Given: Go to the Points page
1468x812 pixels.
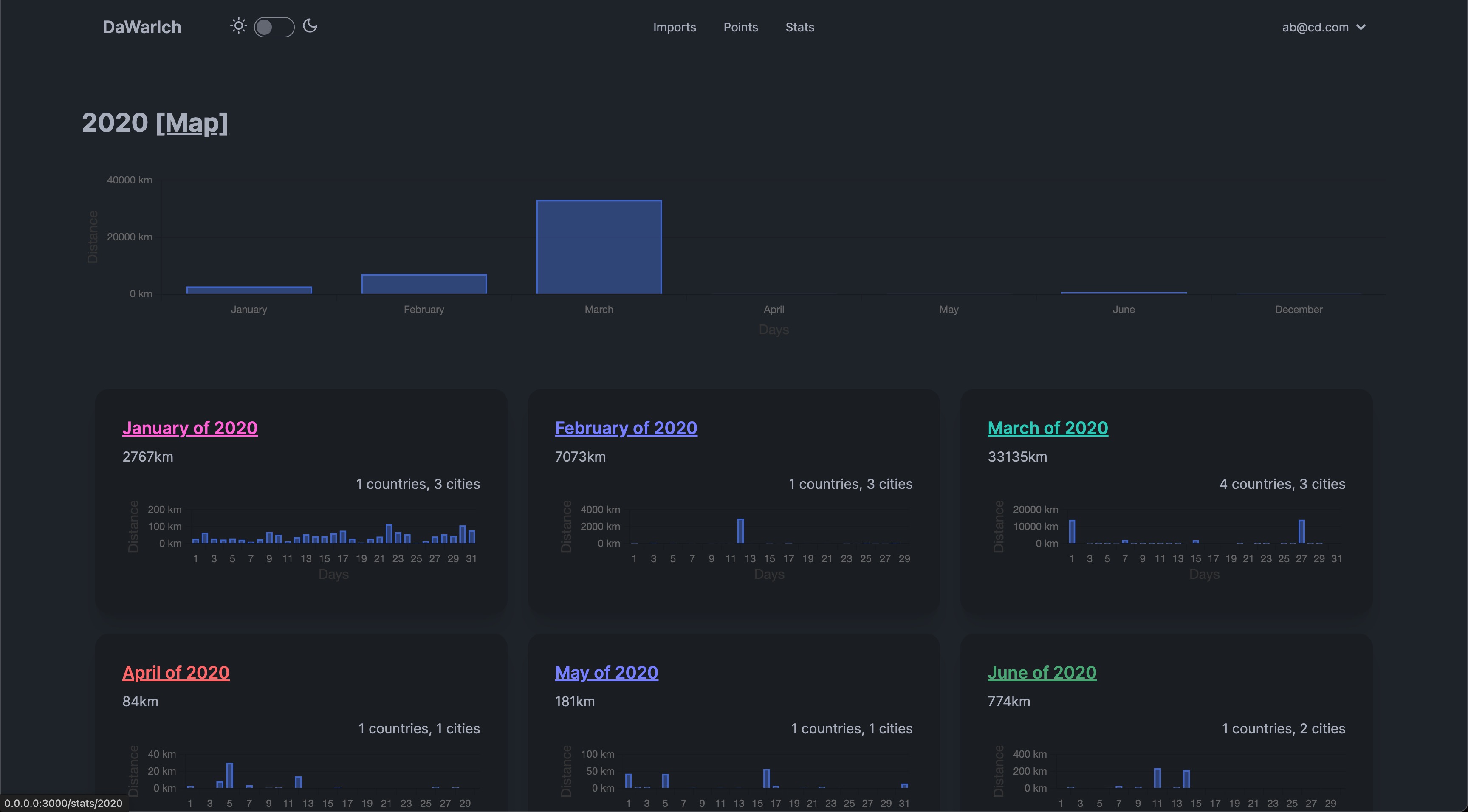Looking at the screenshot, I should (x=740, y=27).
